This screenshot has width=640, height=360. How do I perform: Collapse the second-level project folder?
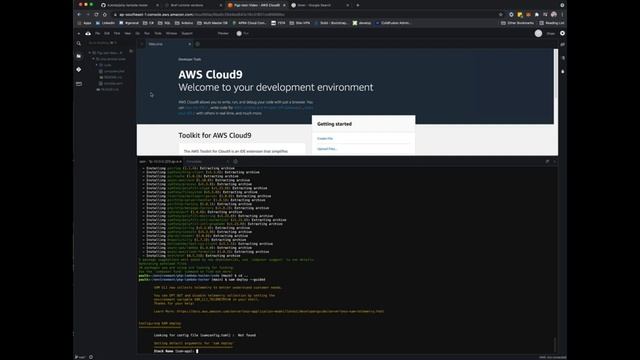pyautogui.click(x=93, y=59)
